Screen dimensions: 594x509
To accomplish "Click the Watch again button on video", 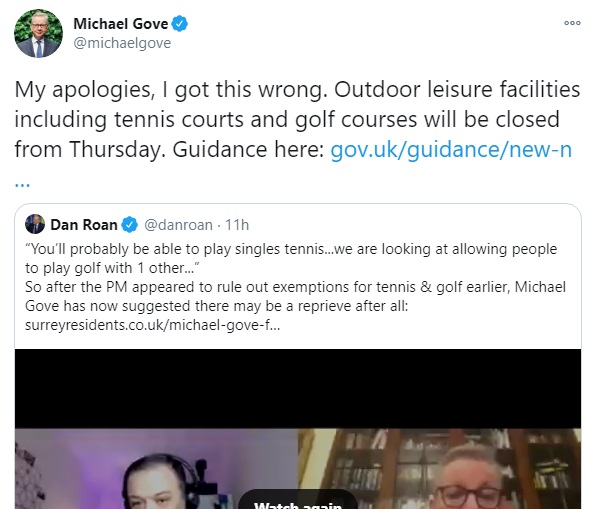I will click(298, 502).
